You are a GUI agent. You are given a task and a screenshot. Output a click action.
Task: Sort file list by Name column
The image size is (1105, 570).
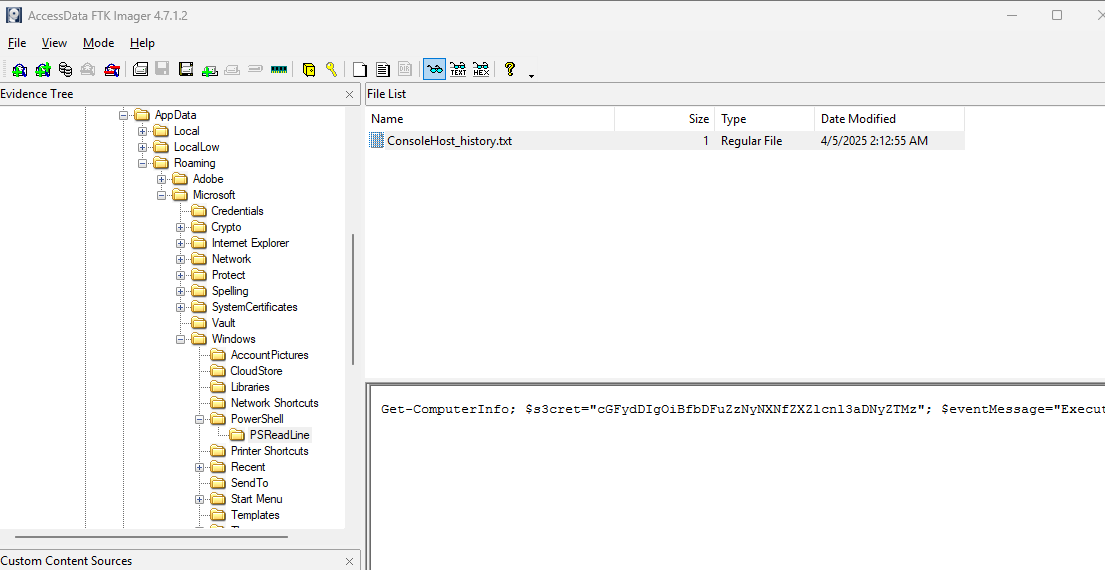(490, 119)
